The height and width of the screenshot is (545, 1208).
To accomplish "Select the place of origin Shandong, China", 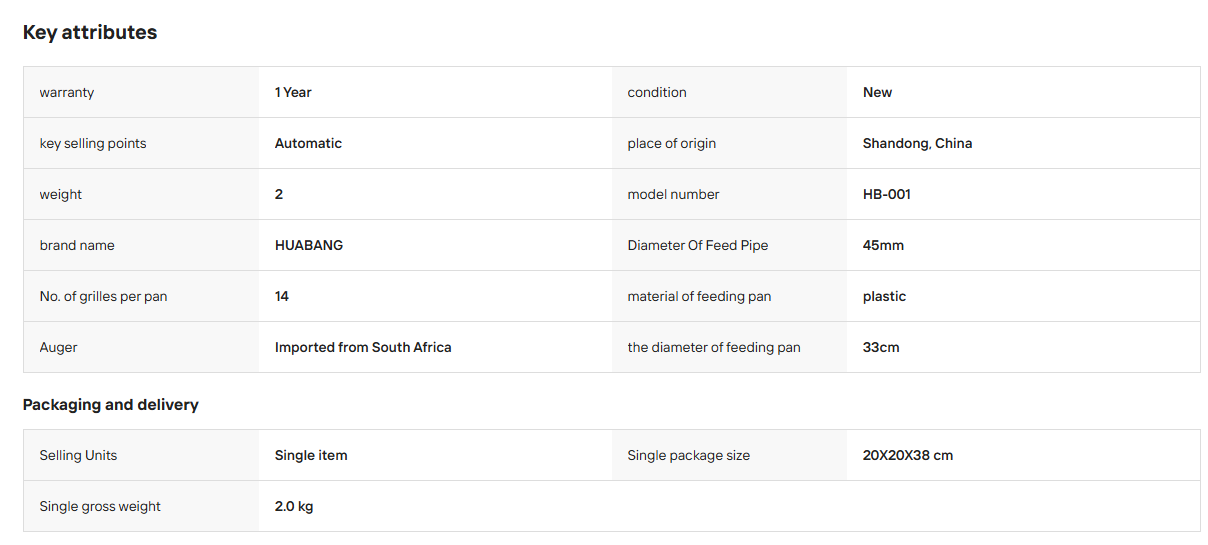I will point(917,143).
